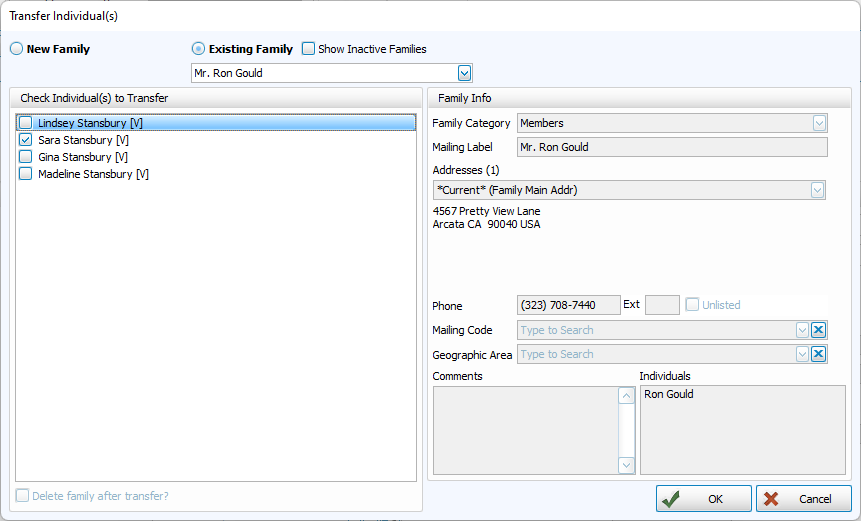
Task: Choose the Existing Family radio option
Action: point(198,49)
